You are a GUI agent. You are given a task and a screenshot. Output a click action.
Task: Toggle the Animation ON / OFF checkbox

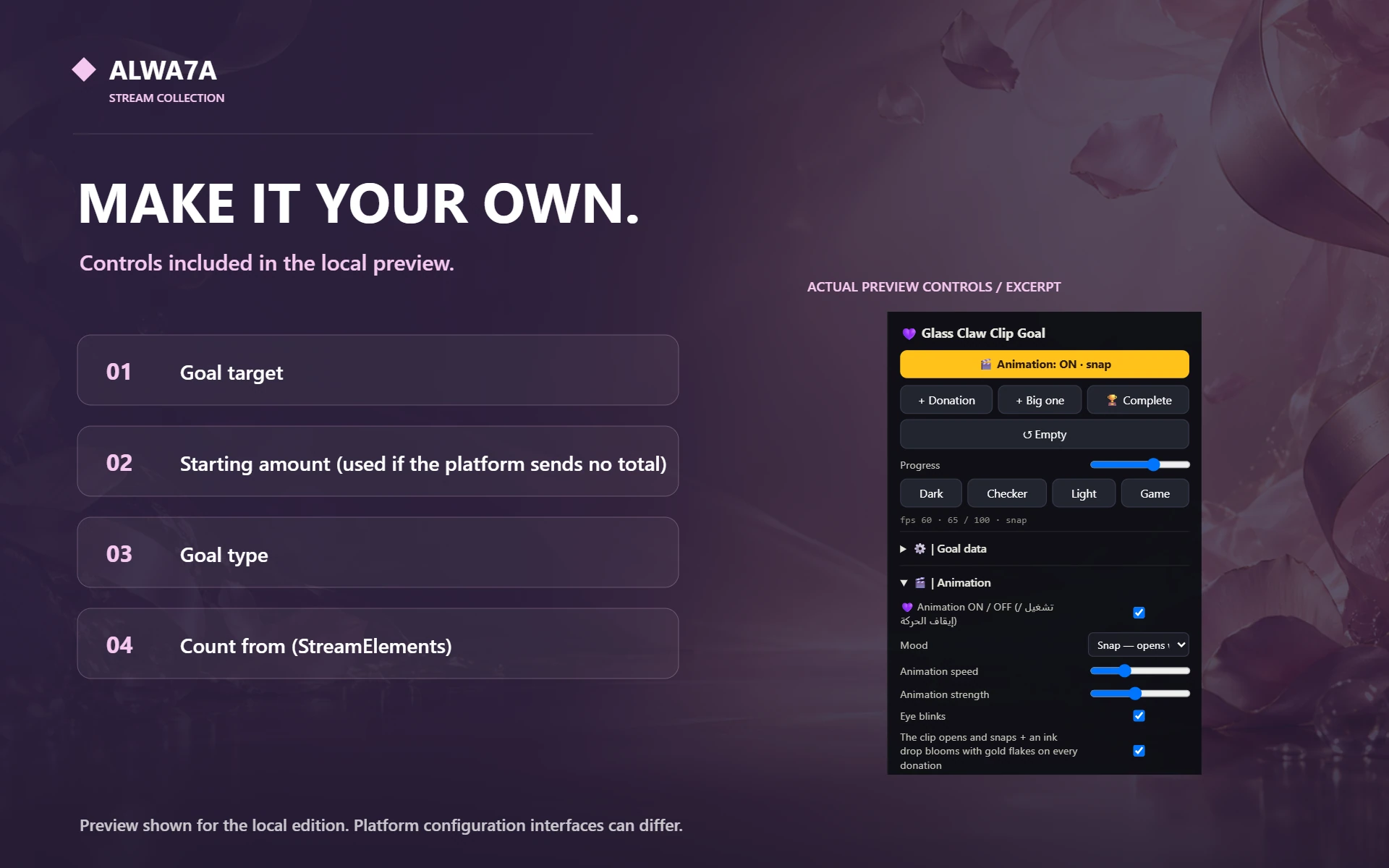pyautogui.click(x=1139, y=613)
